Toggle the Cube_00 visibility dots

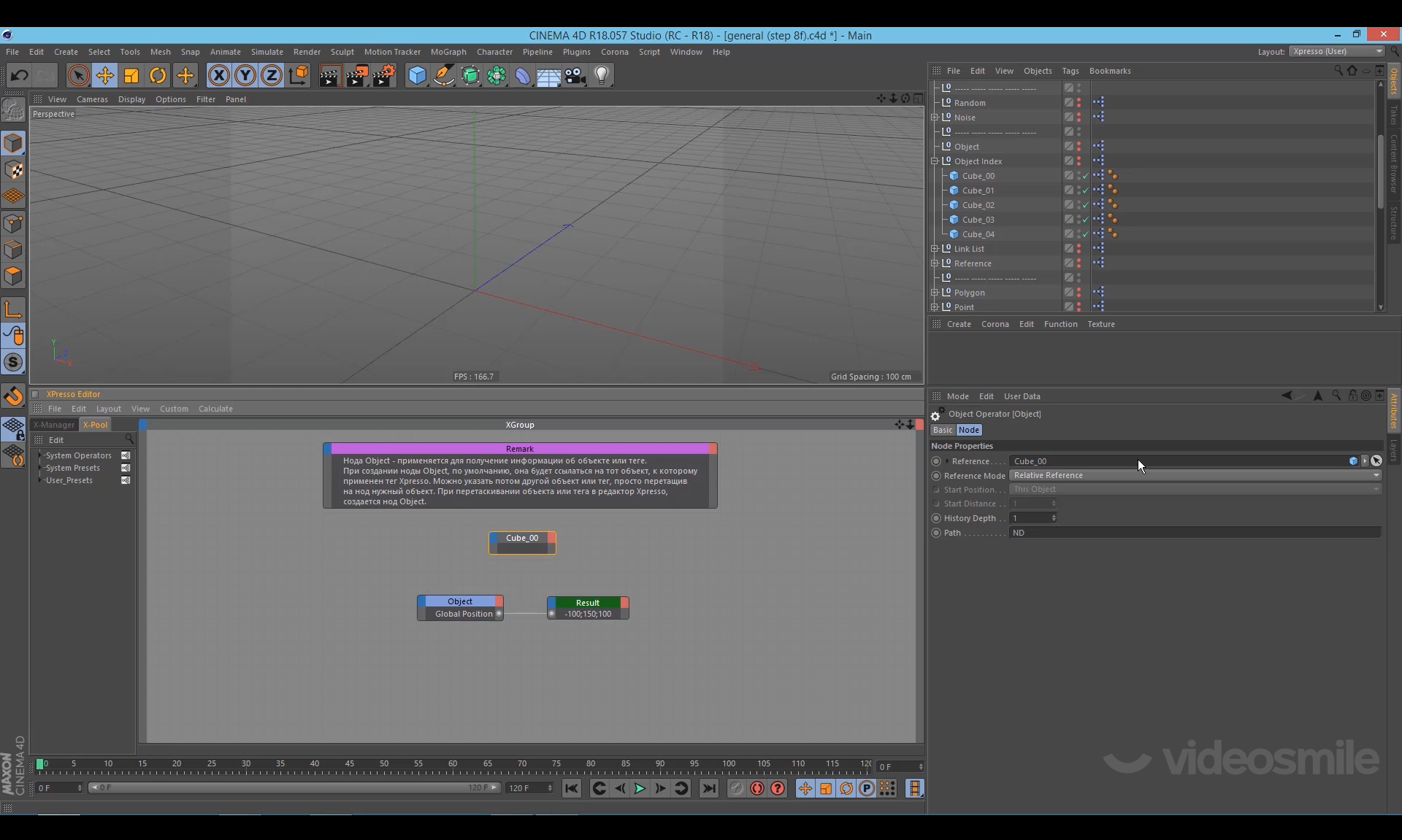click(1079, 176)
